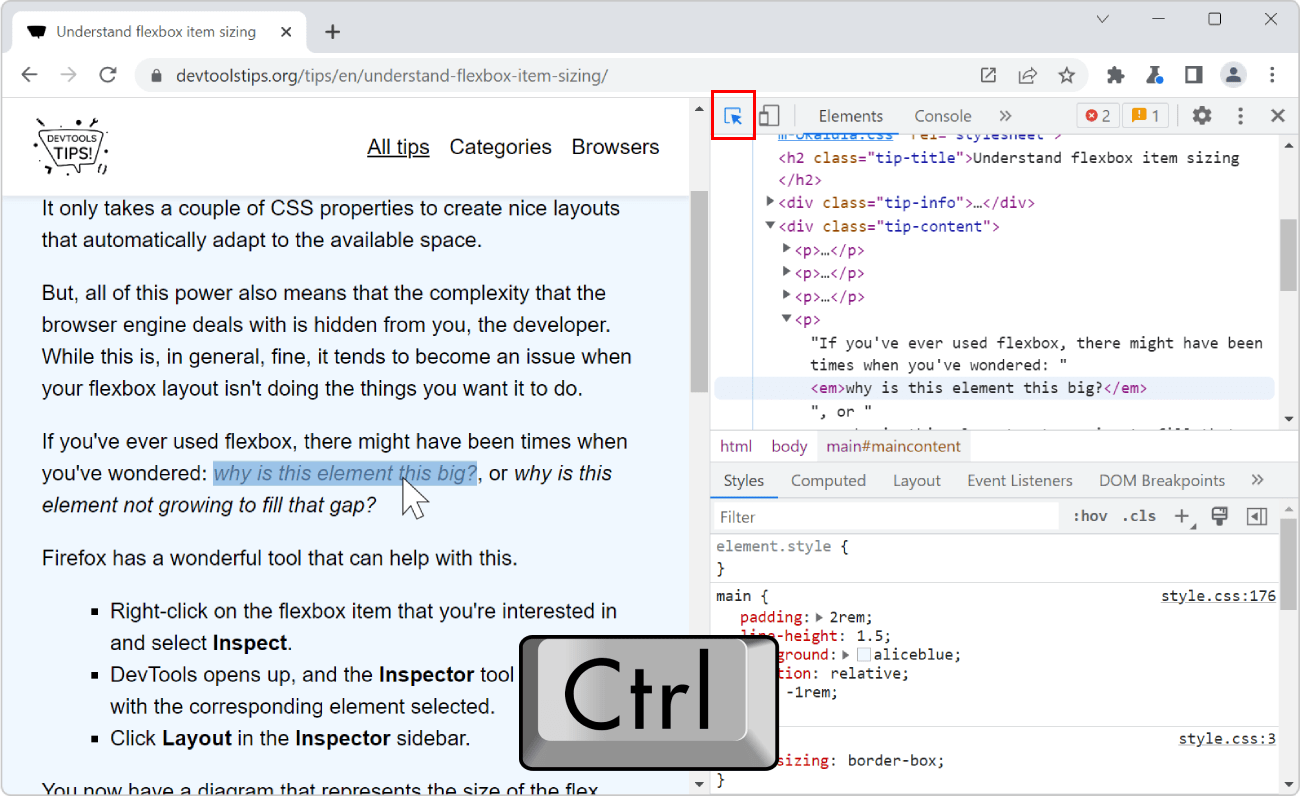Expand the third collapsed p node
Viewport: 1300px width, 796px height.
click(786, 296)
